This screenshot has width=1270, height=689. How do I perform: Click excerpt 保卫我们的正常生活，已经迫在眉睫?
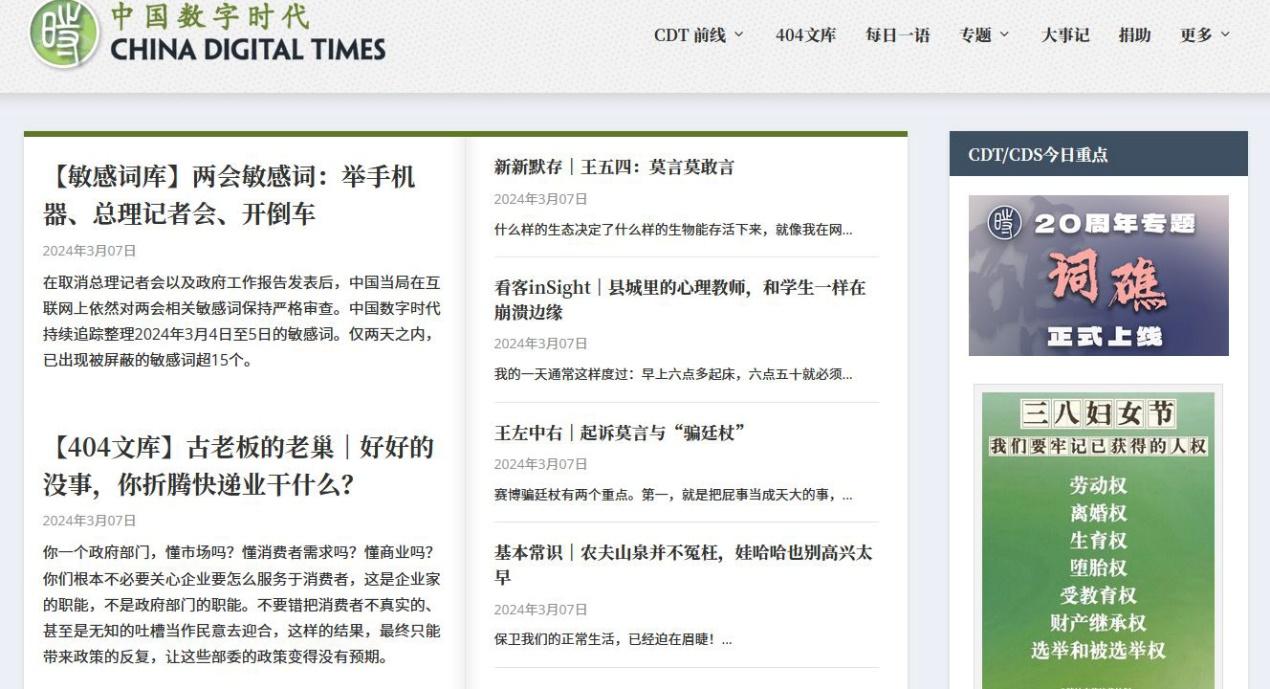[613, 640]
